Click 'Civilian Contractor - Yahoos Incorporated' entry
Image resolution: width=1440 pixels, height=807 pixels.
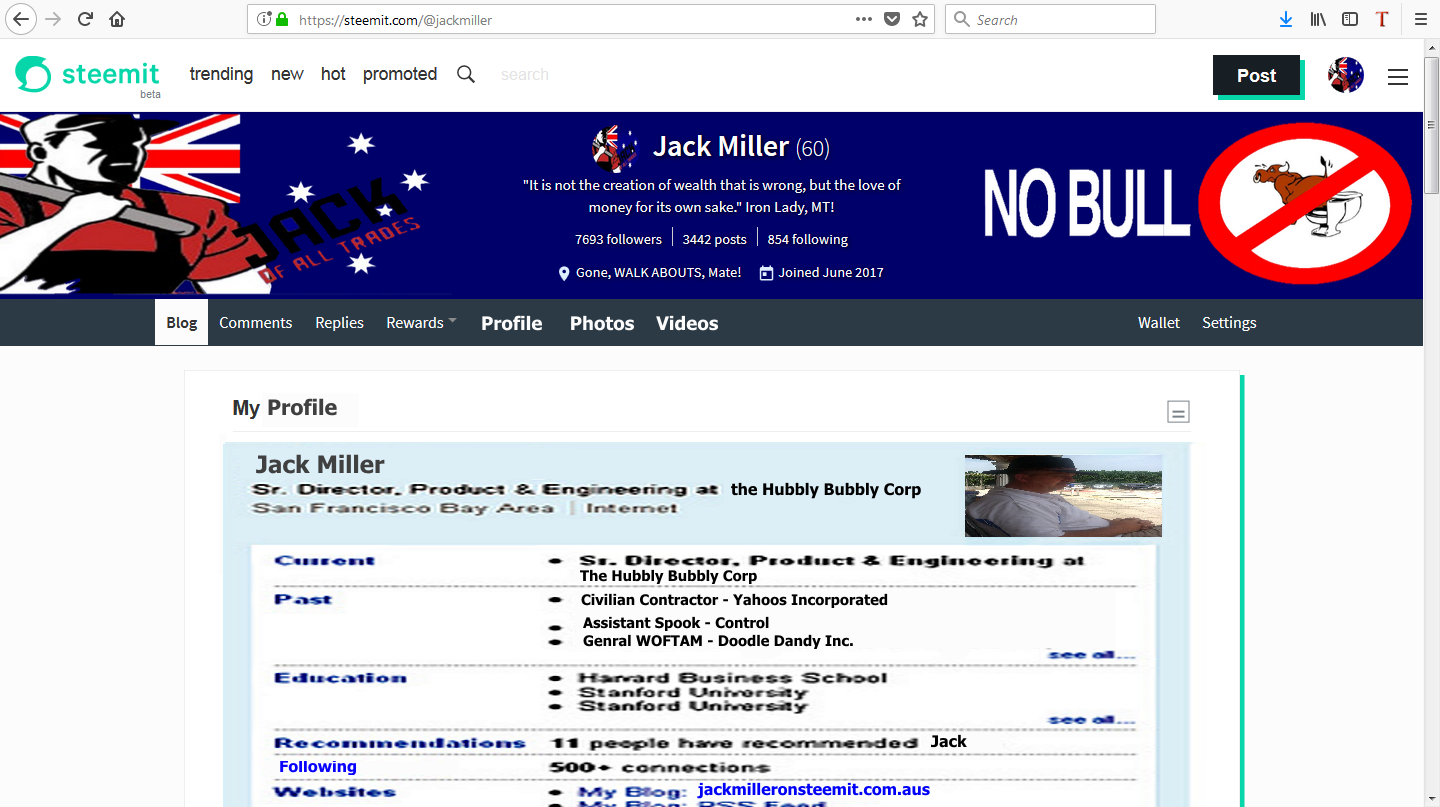point(734,600)
